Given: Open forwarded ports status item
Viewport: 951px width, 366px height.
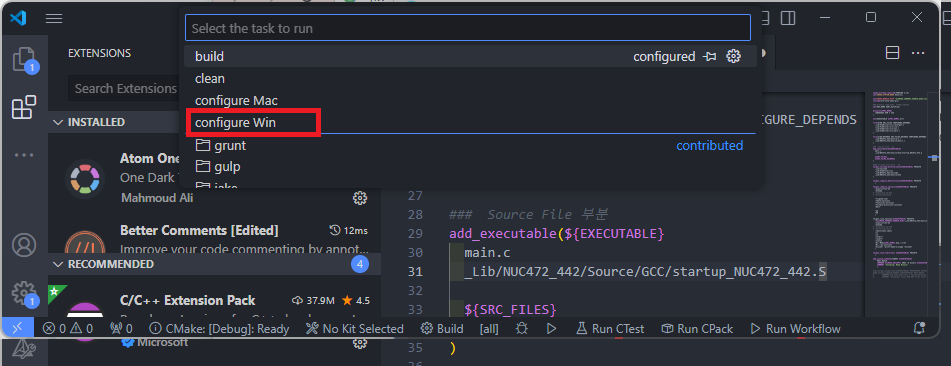Looking at the screenshot, I should point(121,329).
